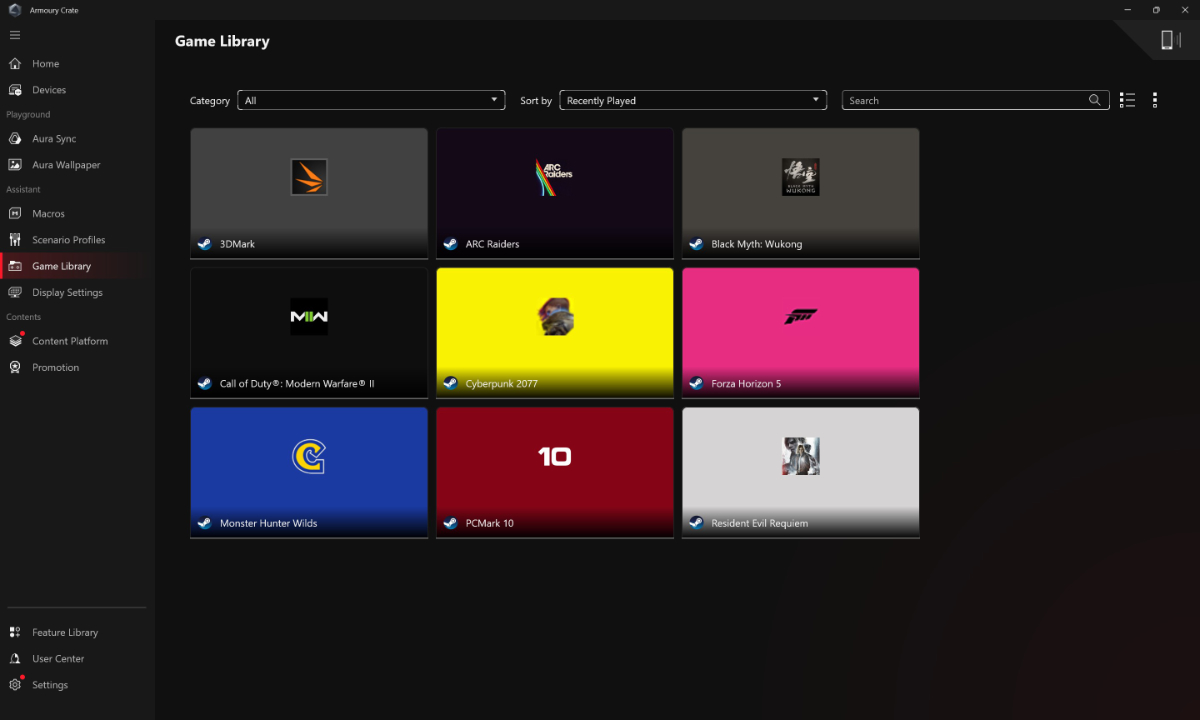1200x720 pixels.
Task: Click the Feature Library icon
Action: tap(15, 633)
